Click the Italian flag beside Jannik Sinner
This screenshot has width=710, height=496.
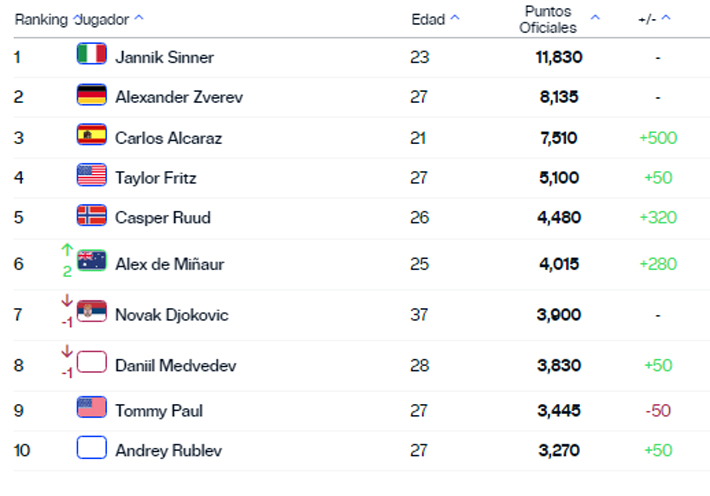(x=91, y=55)
